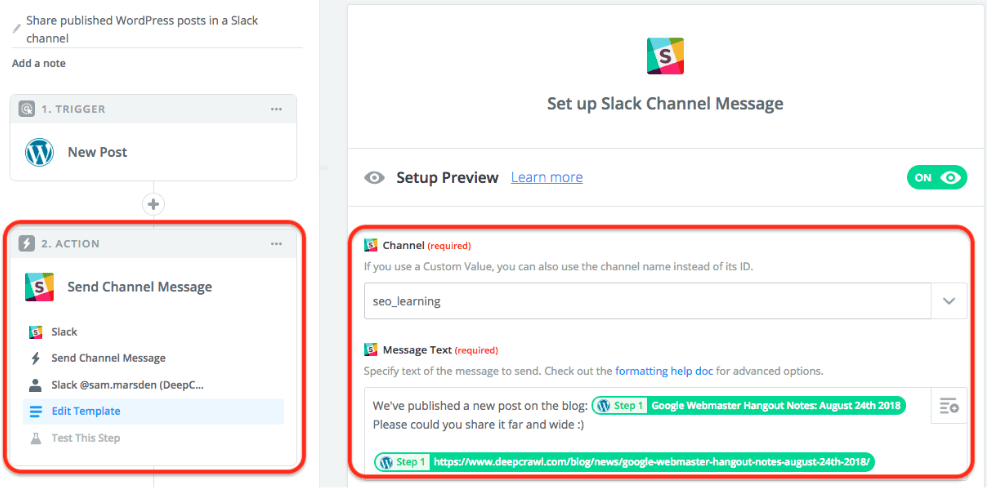Image resolution: width=995 pixels, height=497 pixels.
Task: Open the trigger step three-dot menu
Action: [276, 109]
